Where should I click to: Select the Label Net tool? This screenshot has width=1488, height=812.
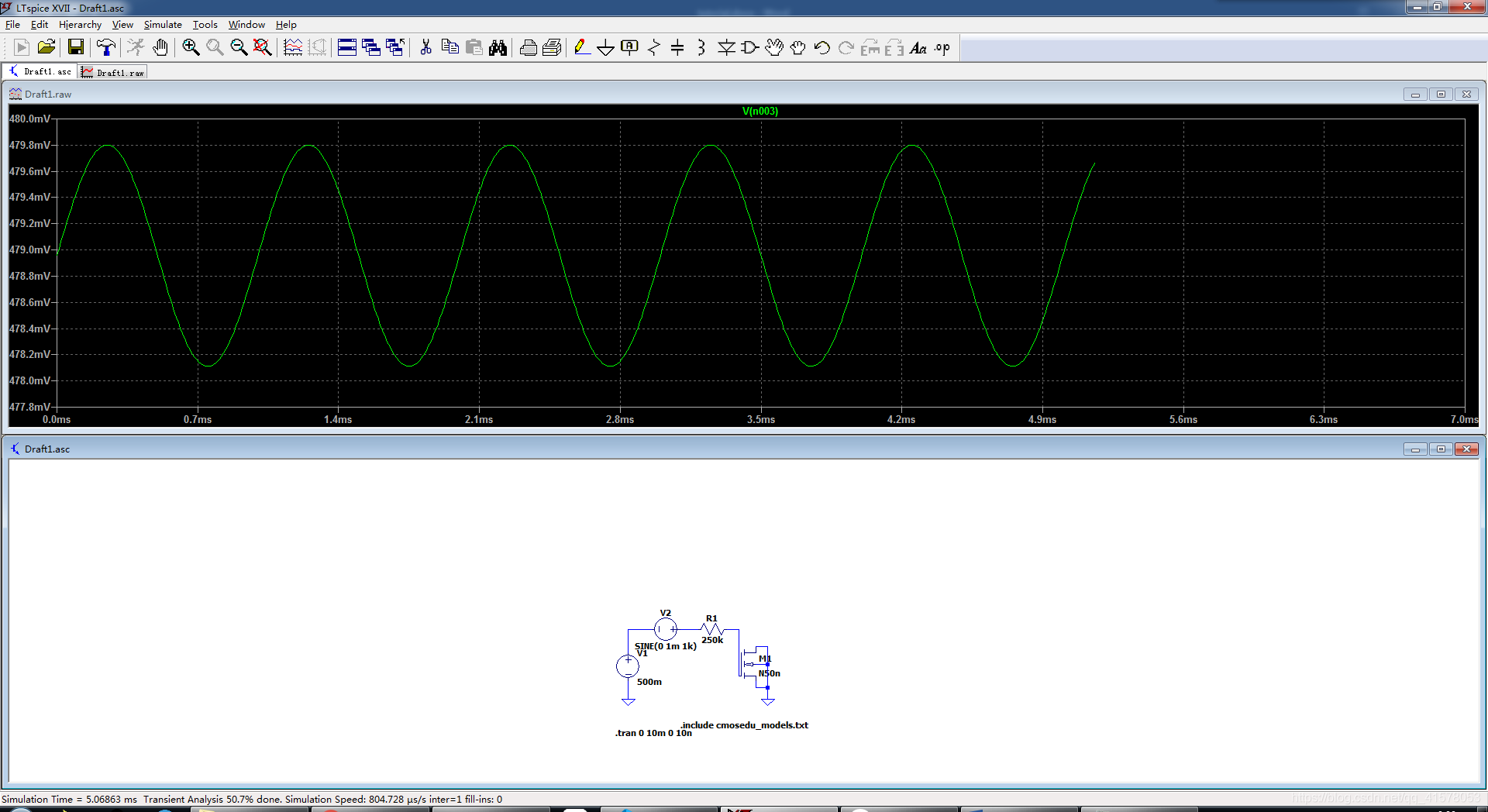[x=629, y=47]
